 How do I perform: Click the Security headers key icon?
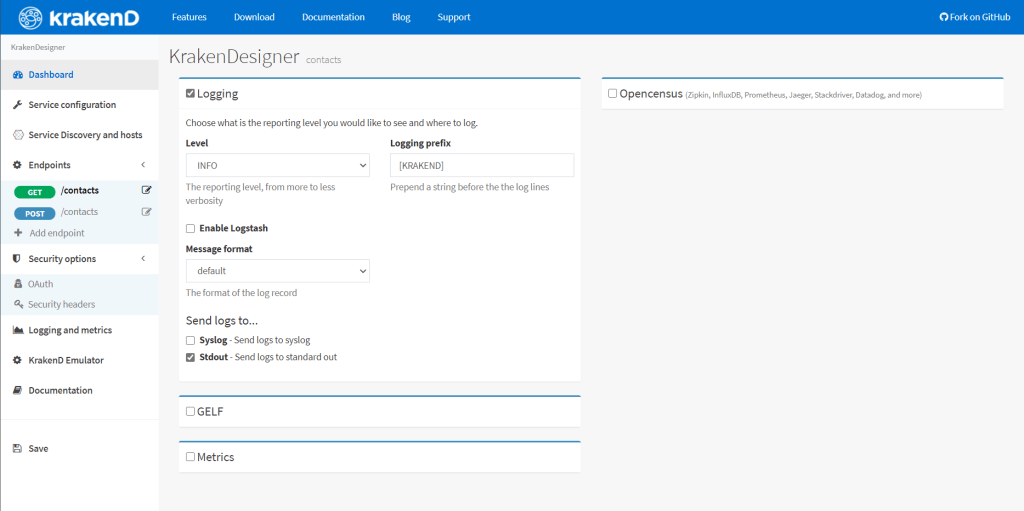pos(18,305)
